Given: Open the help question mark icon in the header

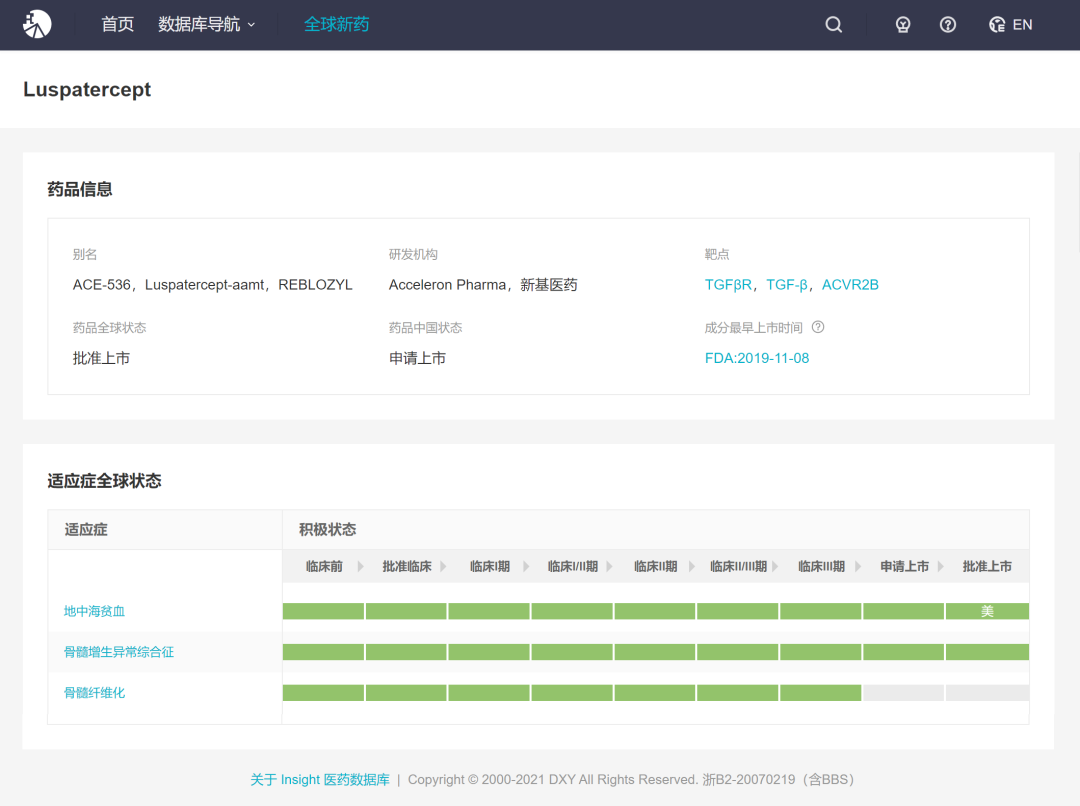Looking at the screenshot, I should click(x=948, y=25).
